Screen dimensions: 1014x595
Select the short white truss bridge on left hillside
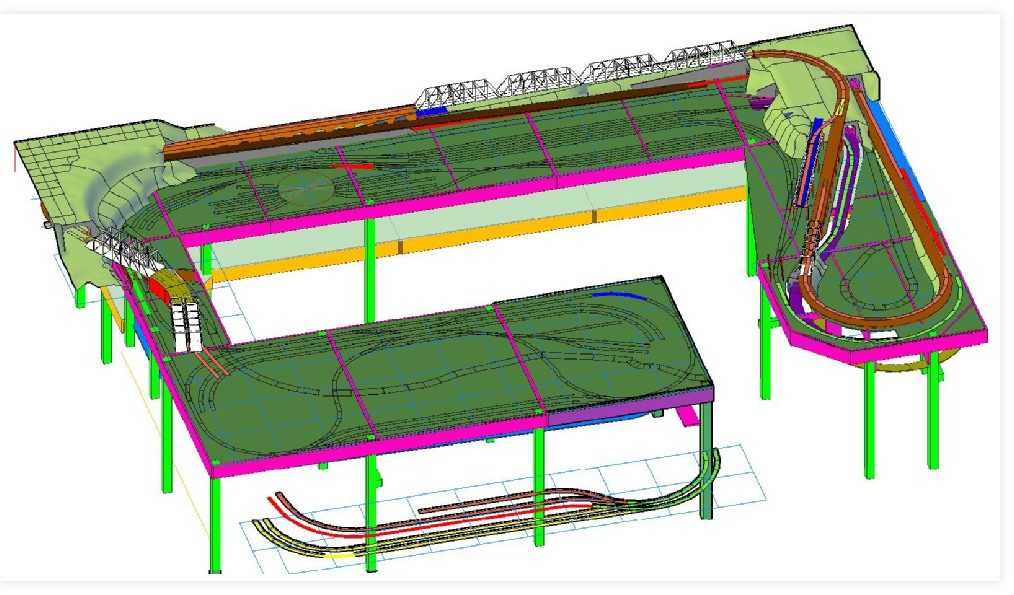[118, 243]
